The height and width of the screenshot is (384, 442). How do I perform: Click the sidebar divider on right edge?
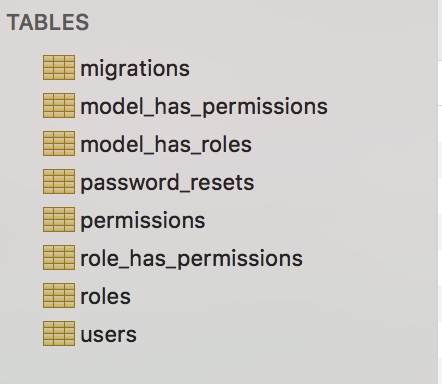click(x=438, y=192)
